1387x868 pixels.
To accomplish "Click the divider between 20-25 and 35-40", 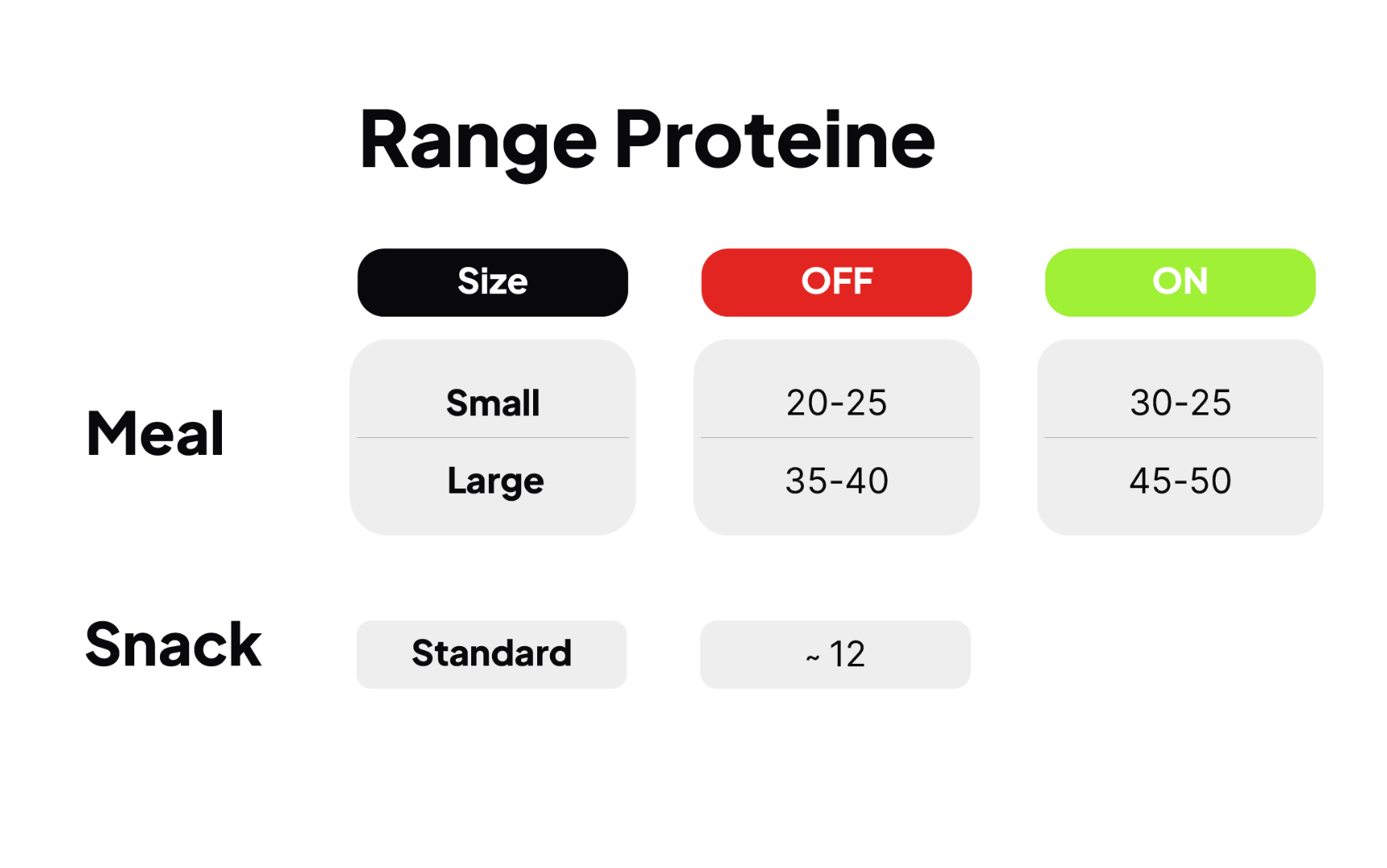I will click(x=836, y=438).
